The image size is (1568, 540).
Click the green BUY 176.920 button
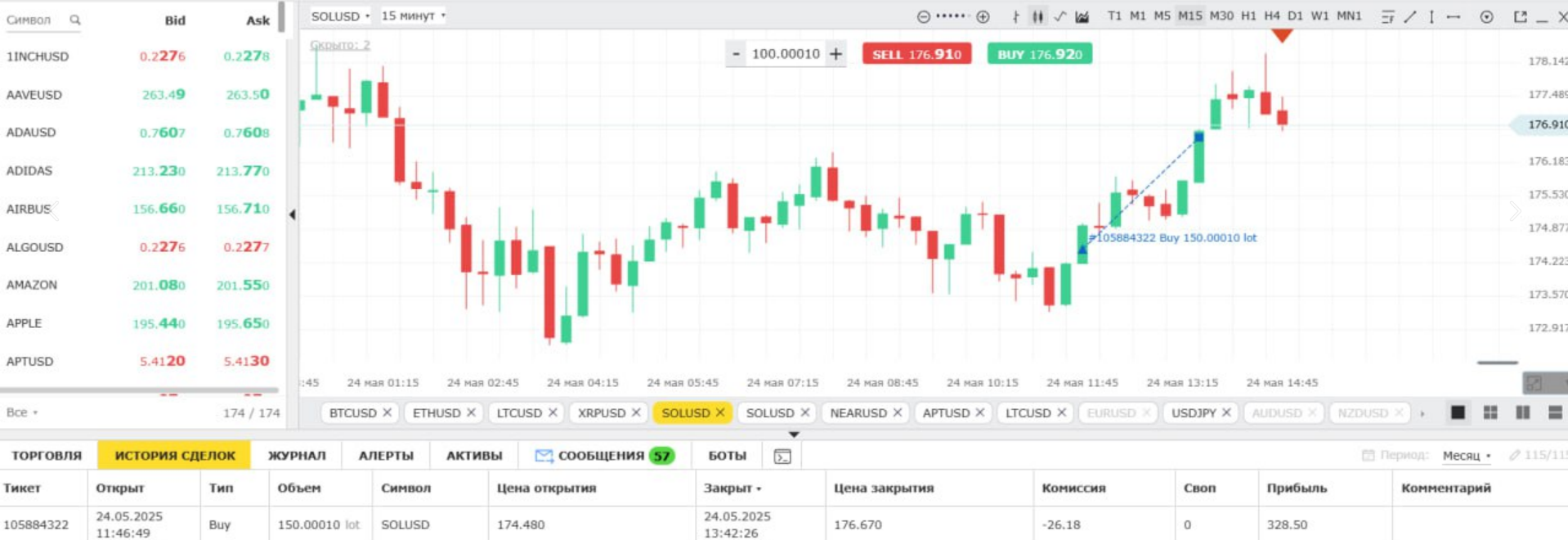coord(1039,54)
